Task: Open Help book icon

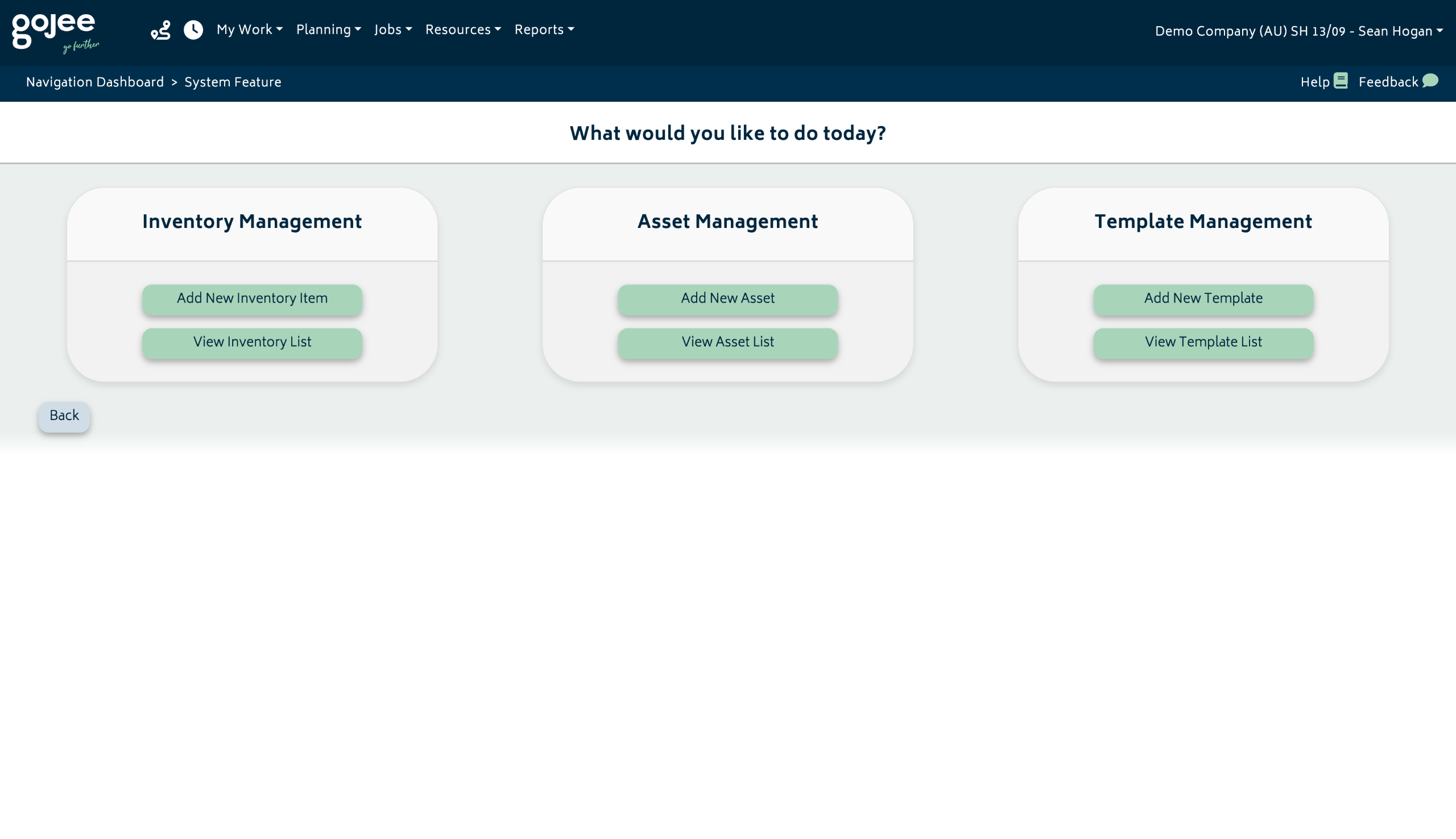Action: point(1341,81)
